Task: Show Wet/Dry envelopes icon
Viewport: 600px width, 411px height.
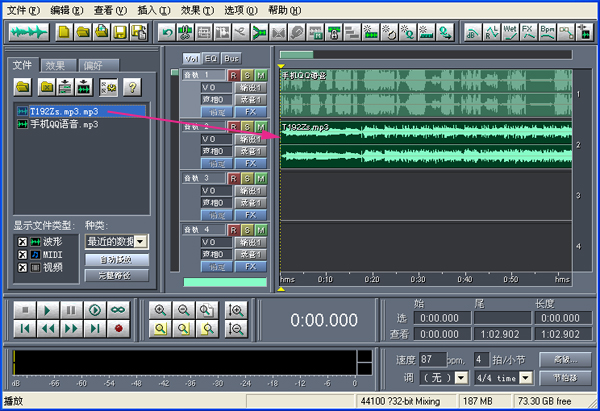Action: coord(510,33)
